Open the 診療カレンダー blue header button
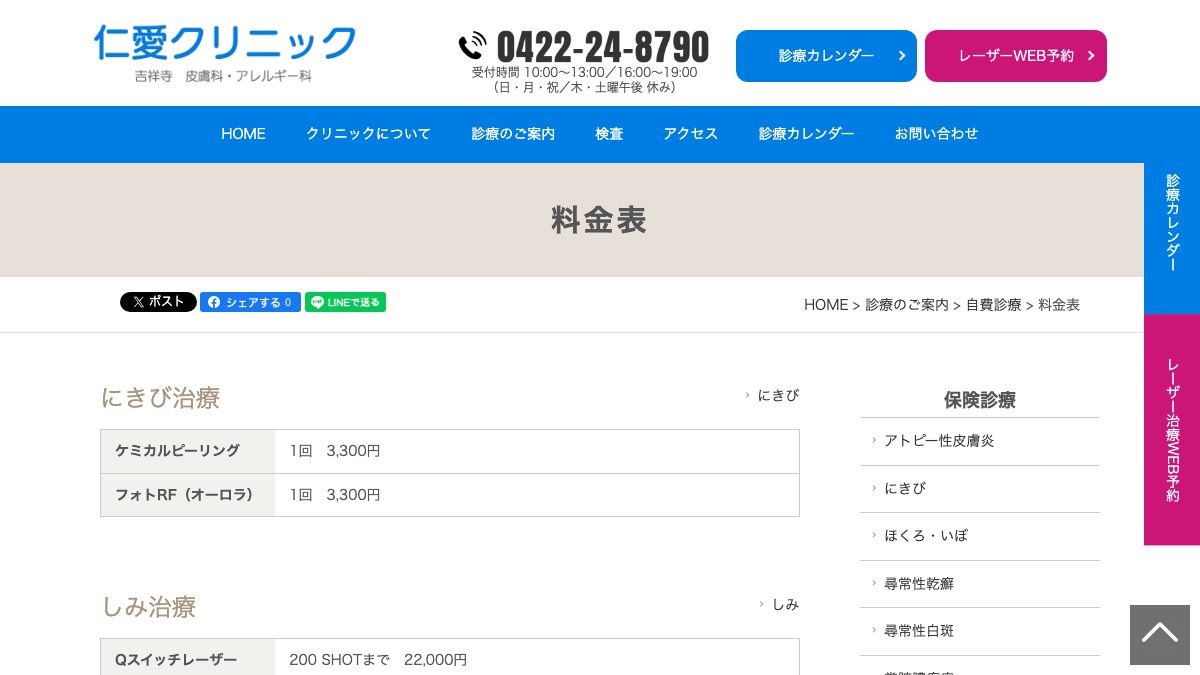The image size is (1200, 675). pos(826,56)
